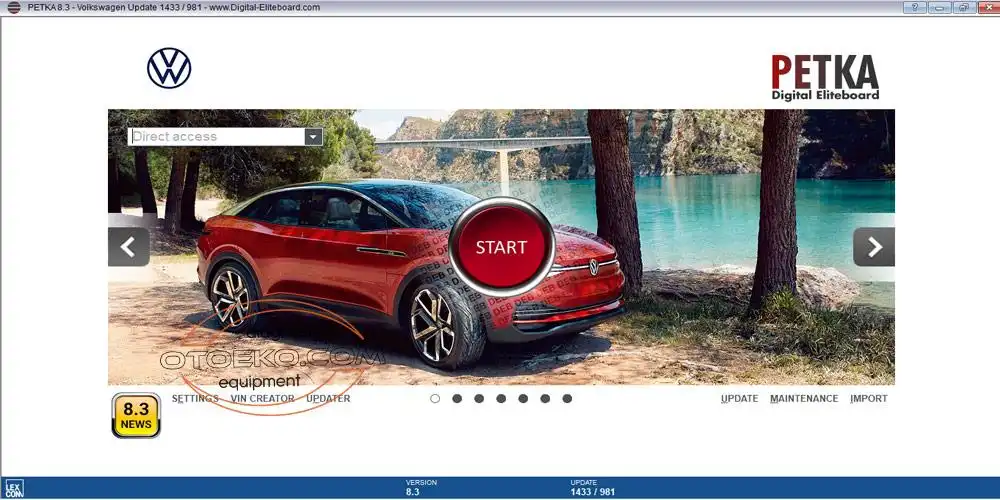Click the PETKA app icon in title bar
This screenshot has height=500, width=1000.
pyautogui.click(x=13, y=7)
